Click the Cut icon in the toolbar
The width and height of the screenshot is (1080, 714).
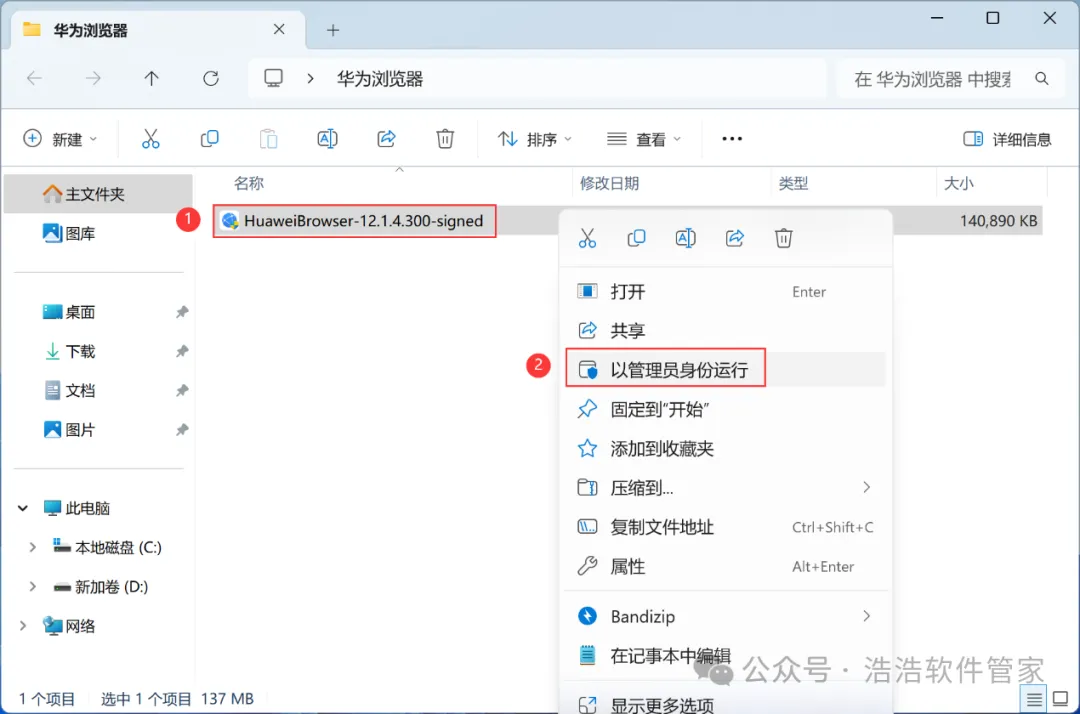point(150,139)
